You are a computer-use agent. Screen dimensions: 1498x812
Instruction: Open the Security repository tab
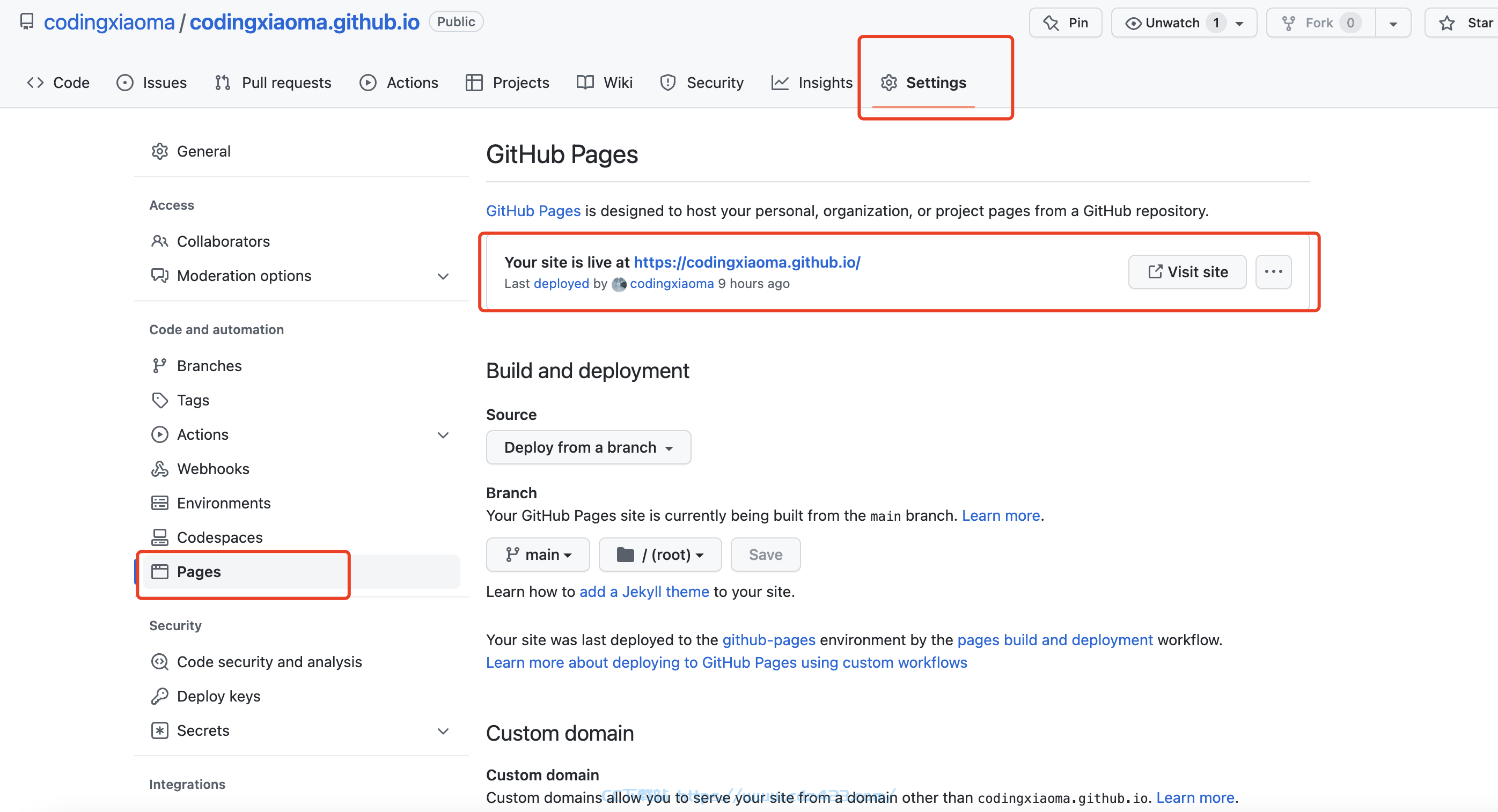[701, 83]
